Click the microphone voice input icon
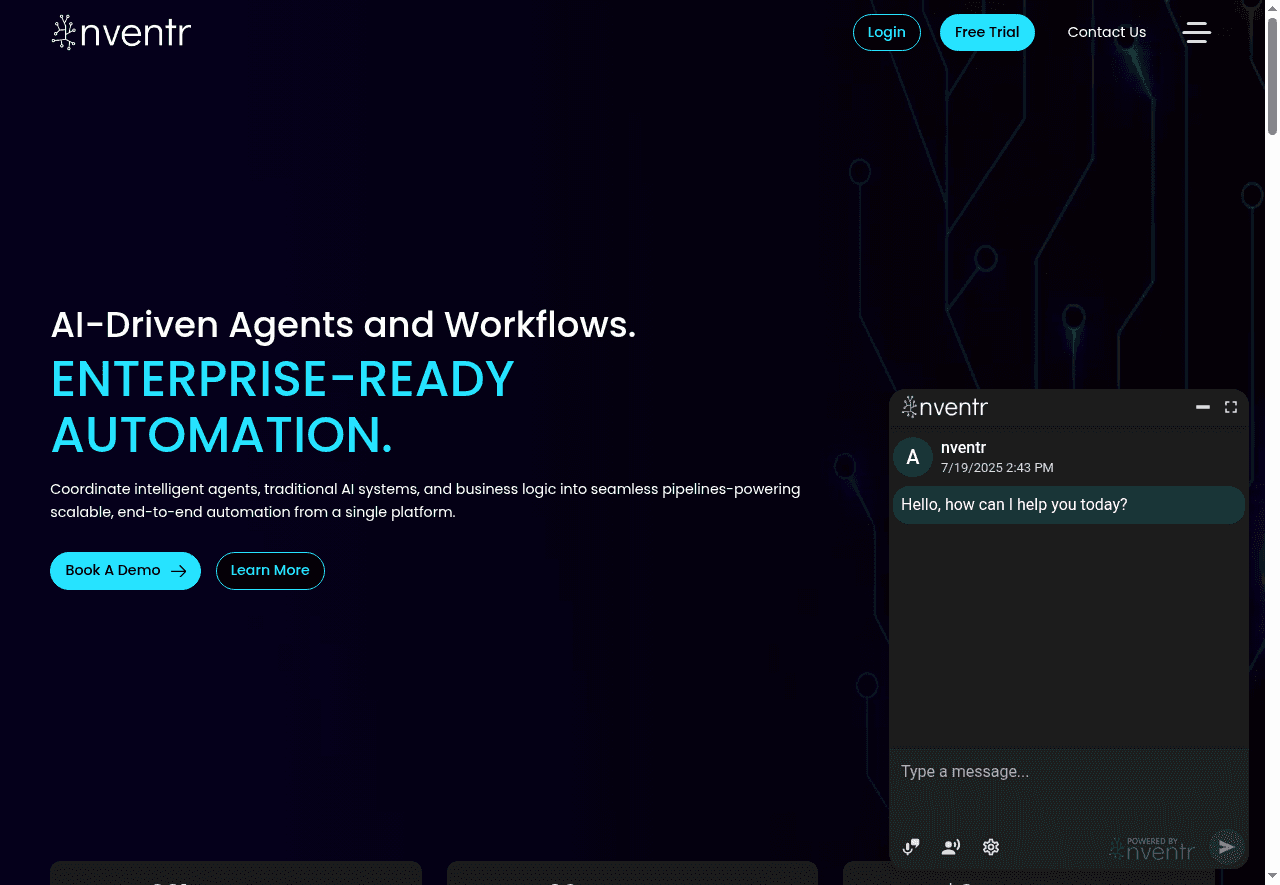The height and width of the screenshot is (885, 1280). click(x=911, y=847)
